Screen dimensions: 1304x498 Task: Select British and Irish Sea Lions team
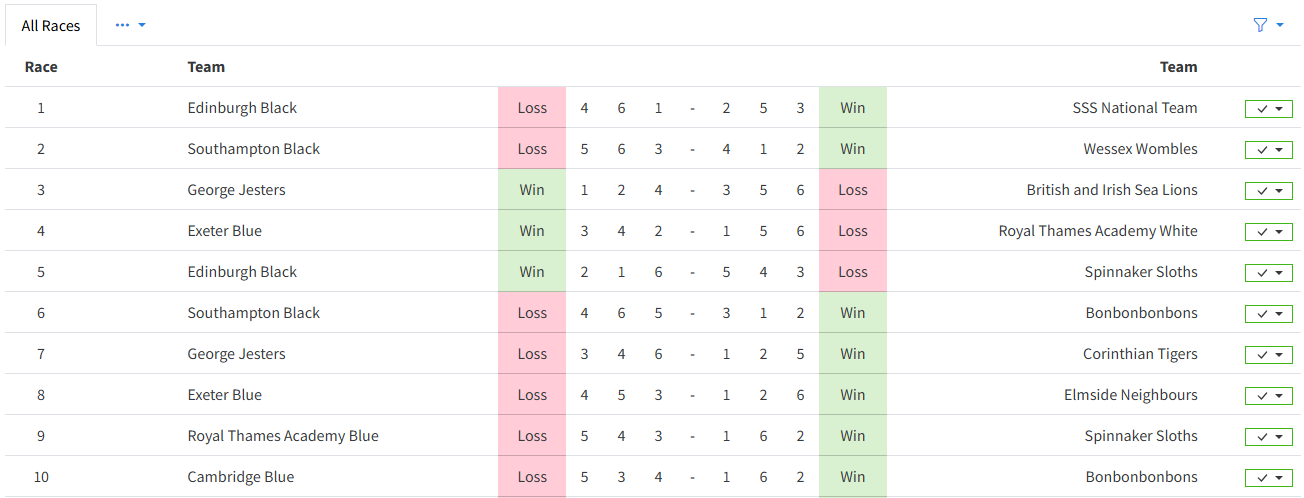click(1111, 190)
